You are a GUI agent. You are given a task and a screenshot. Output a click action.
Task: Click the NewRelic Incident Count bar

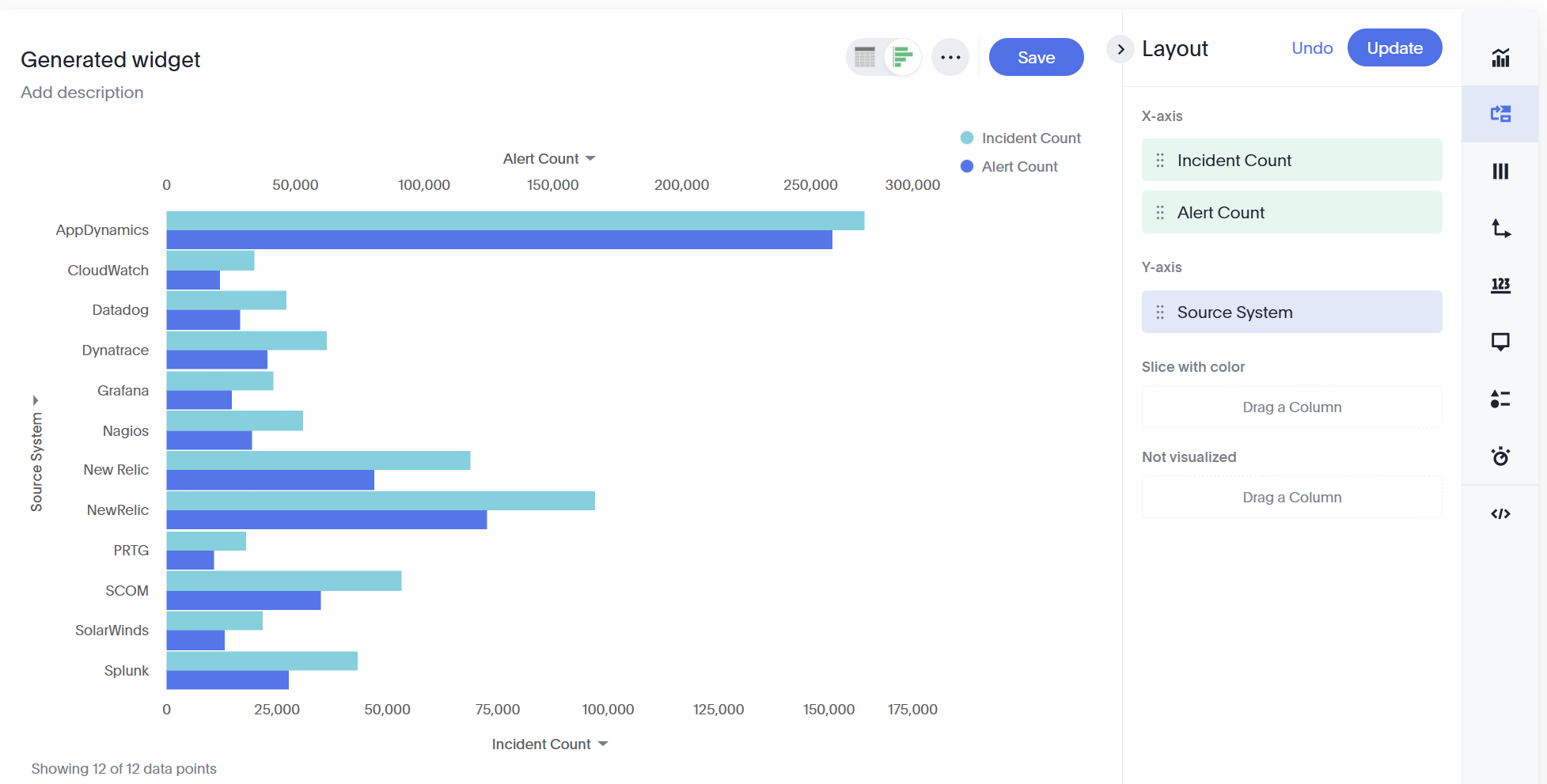381,501
